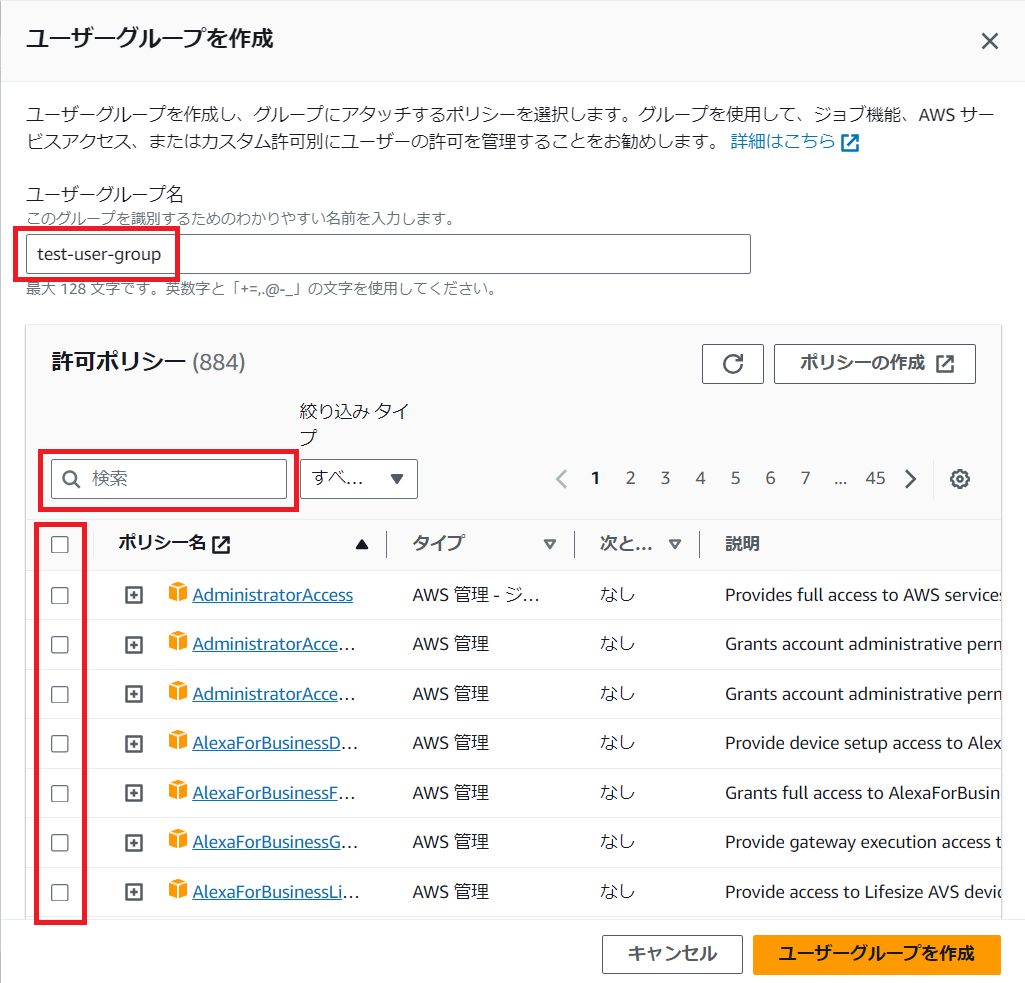Check the AdministratorAccess policy checkbox in first row

pyautogui.click(x=60, y=595)
